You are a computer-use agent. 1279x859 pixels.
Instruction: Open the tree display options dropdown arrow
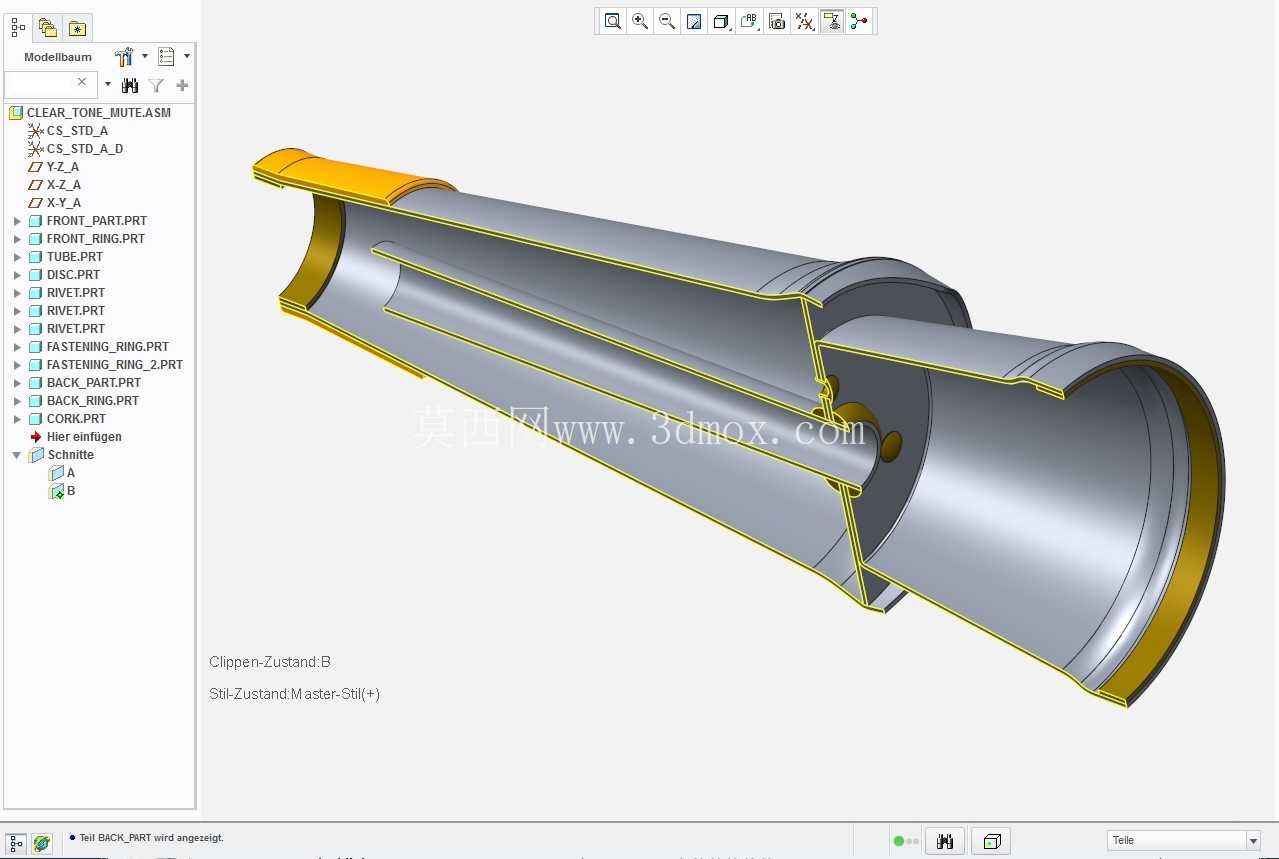coord(187,57)
